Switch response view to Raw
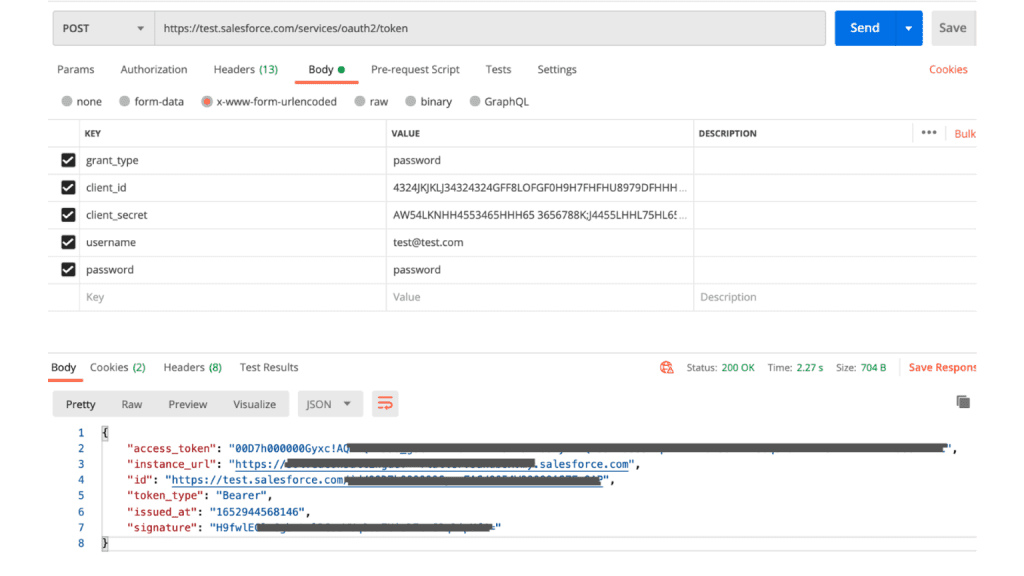This screenshot has width=1024, height=576. (x=132, y=404)
